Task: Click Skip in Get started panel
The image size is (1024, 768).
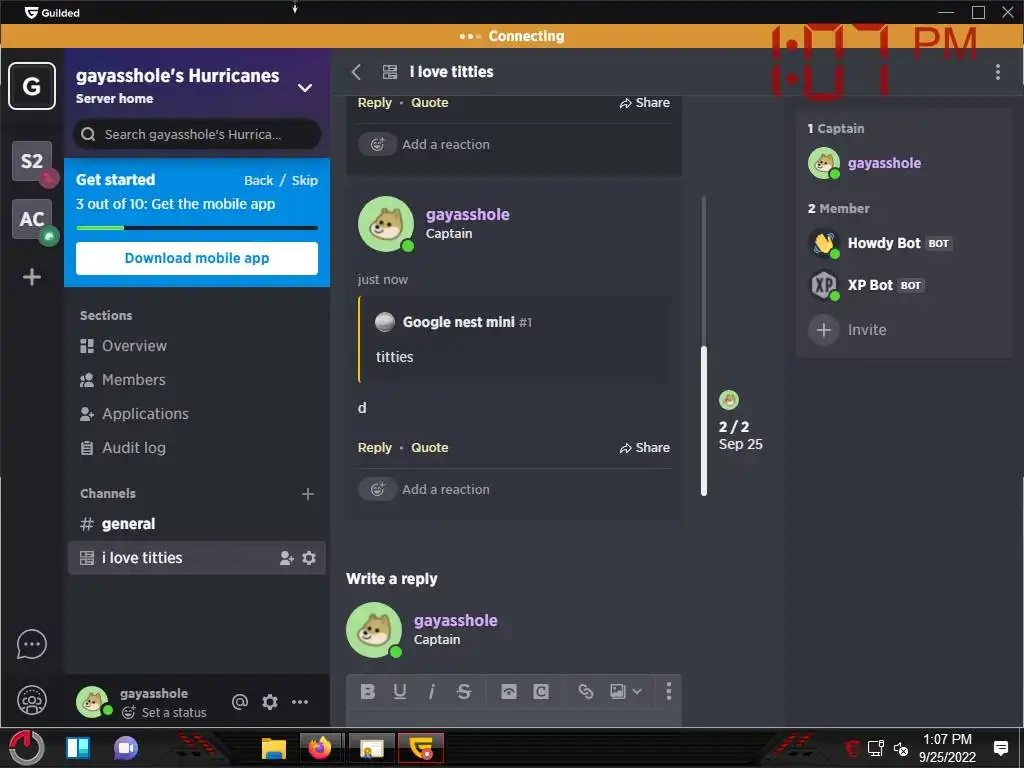Action: pos(304,180)
